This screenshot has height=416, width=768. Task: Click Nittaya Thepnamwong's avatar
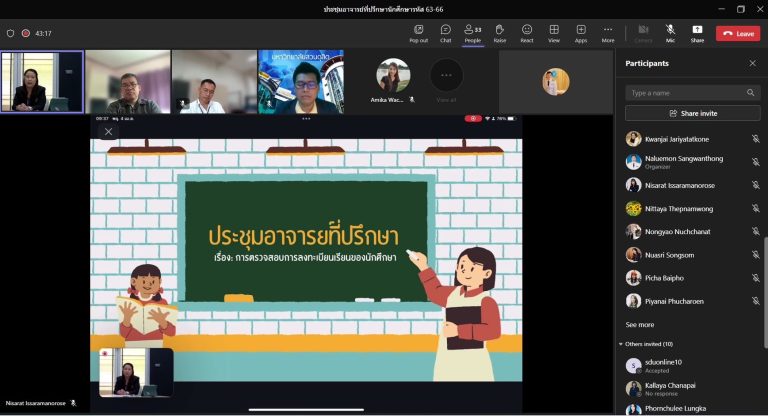(633, 208)
